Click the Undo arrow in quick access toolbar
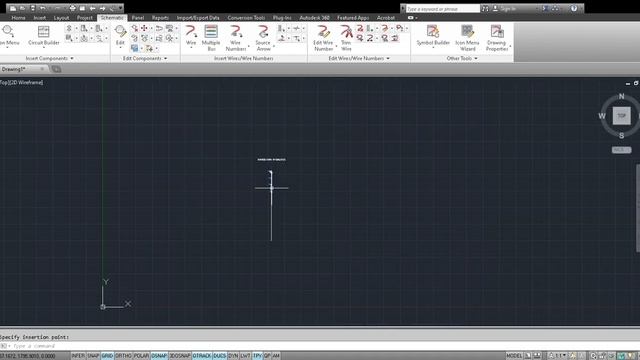The image size is (640, 360). click(42, 8)
